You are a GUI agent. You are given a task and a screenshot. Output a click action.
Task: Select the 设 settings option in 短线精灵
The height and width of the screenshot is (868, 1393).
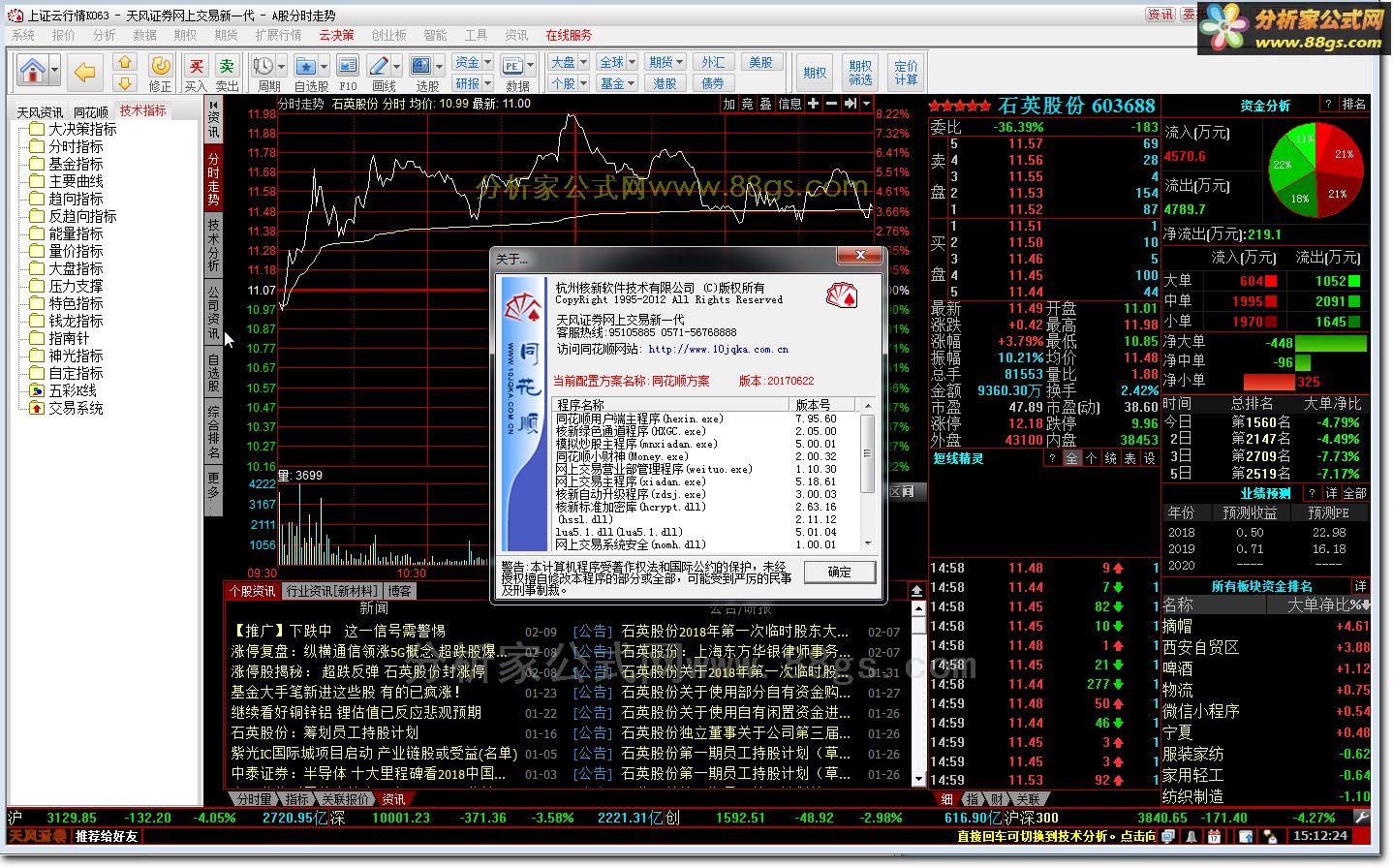point(1149,458)
